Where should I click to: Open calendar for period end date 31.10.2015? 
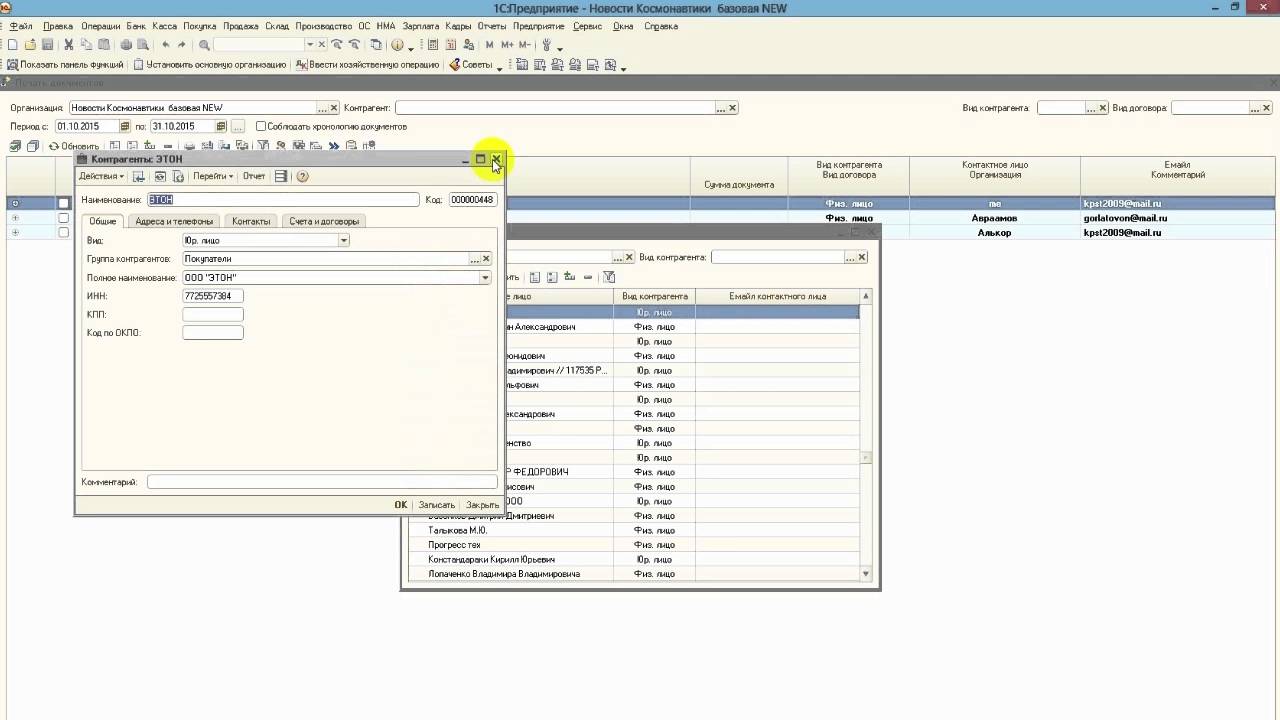pos(220,127)
